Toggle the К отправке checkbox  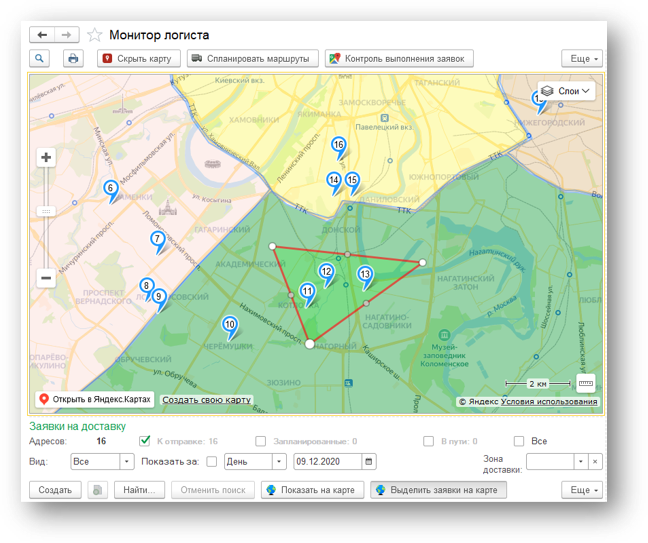click(x=145, y=441)
